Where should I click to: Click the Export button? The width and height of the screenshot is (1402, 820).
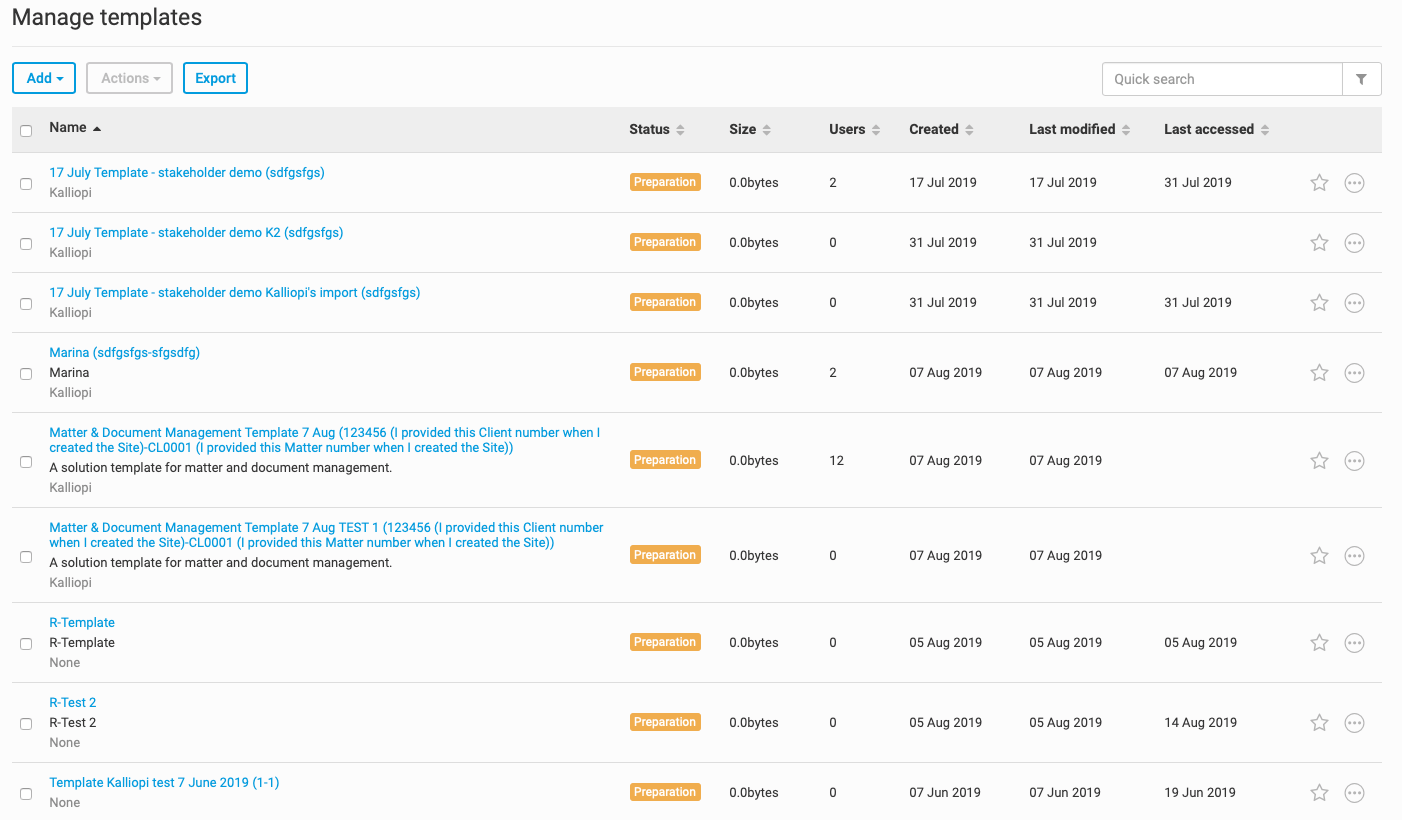[215, 78]
